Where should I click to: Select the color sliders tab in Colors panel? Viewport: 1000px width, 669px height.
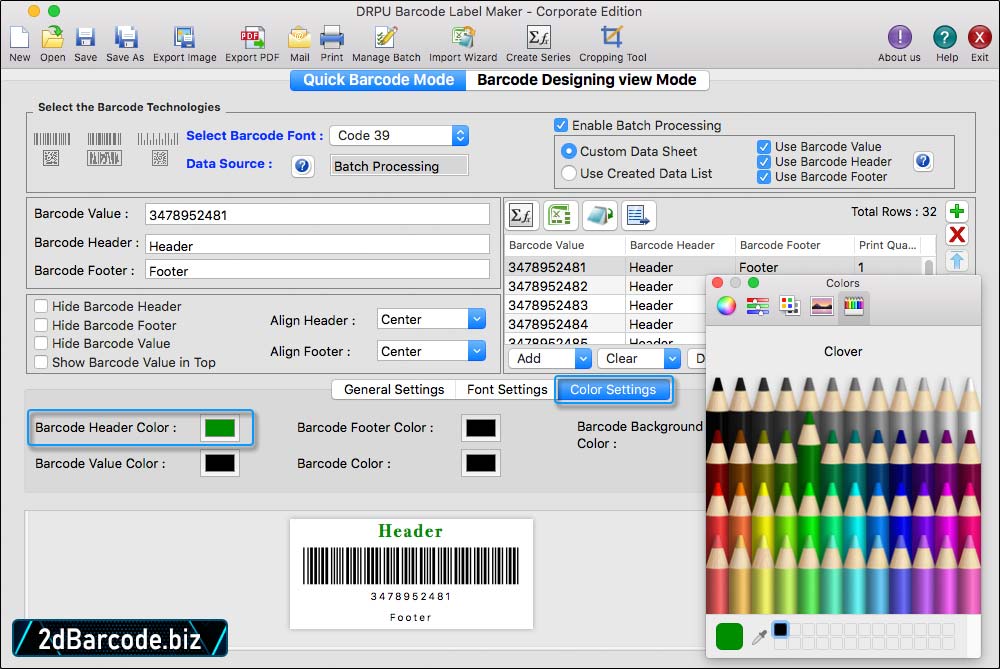click(x=758, y=306)
